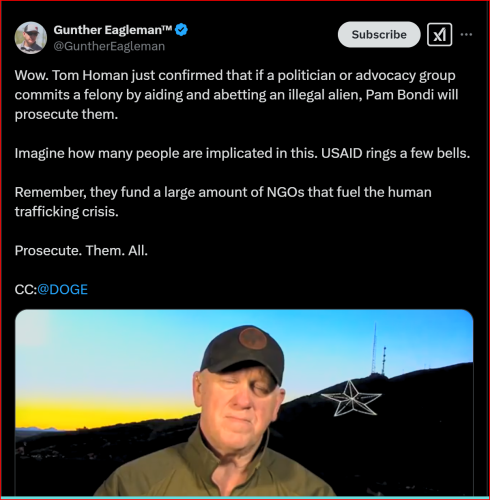
Task: Subscribe to Gunther Eagleman
Action: point(379,35)
